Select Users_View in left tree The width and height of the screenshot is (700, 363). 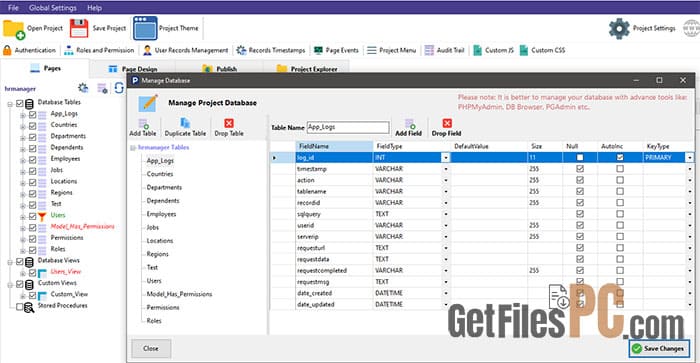tap(66, 271)
